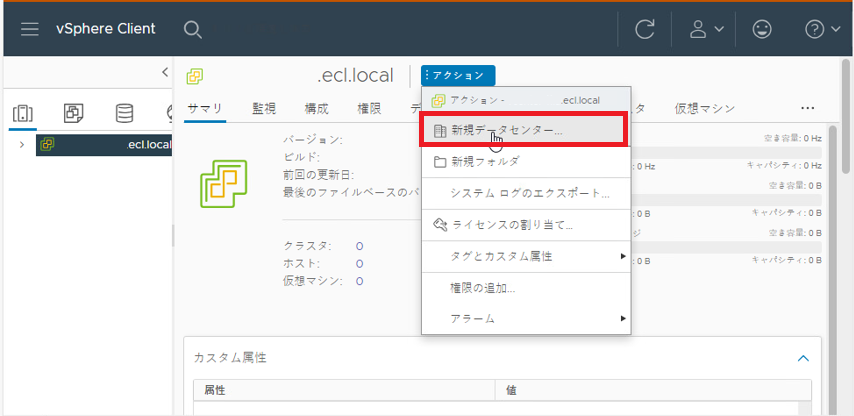
Task: Choose 新規データセンター from the menu
Action: pos(506,130)
